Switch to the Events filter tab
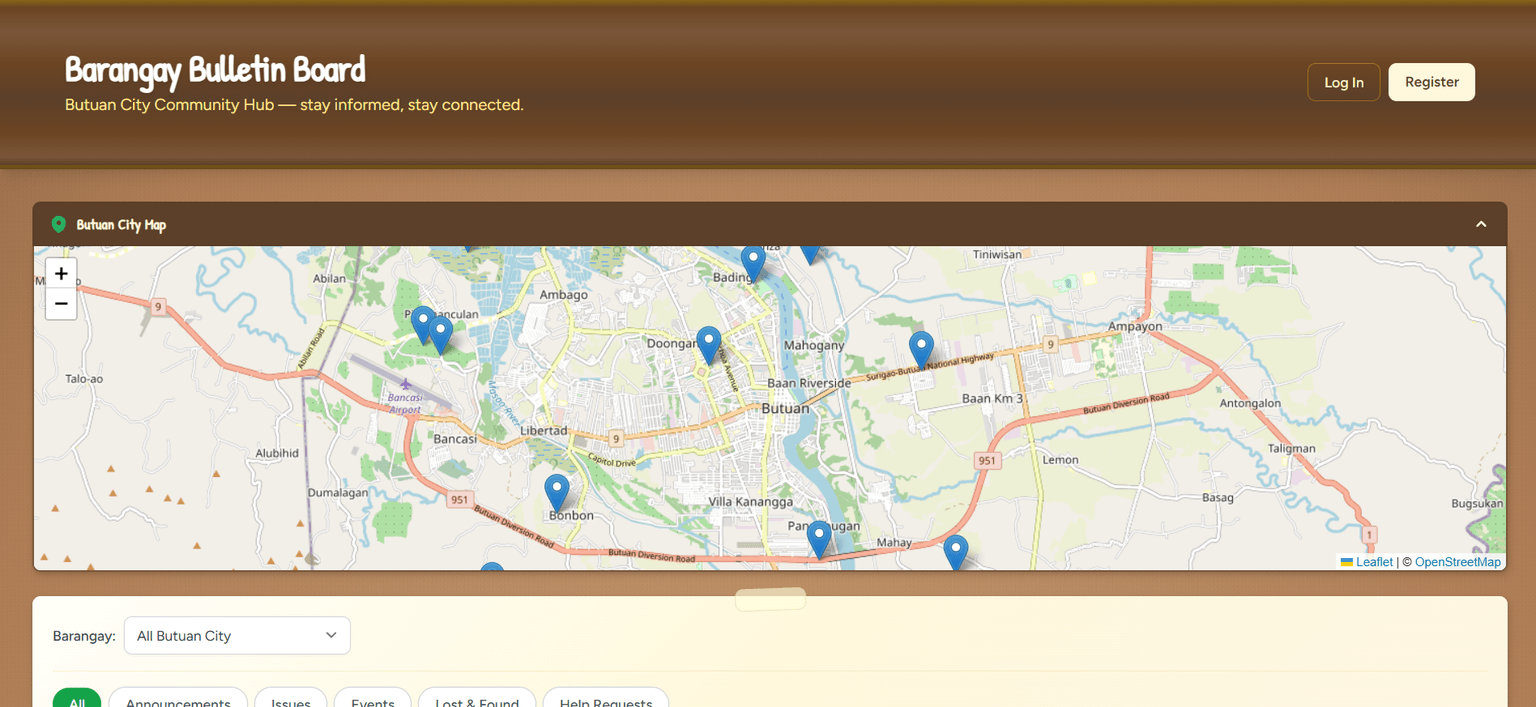The height and width of the screenshot is (707, 1536). (373, 698)
